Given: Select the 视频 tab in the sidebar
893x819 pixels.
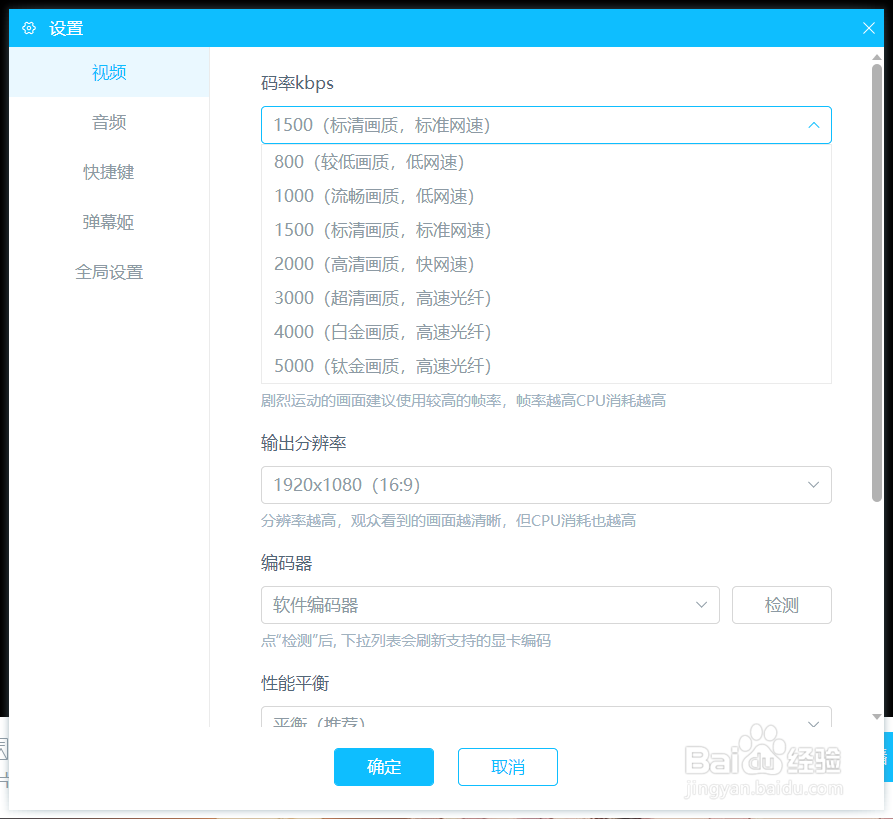Looking at the screenshot, I should coord(108,72).
